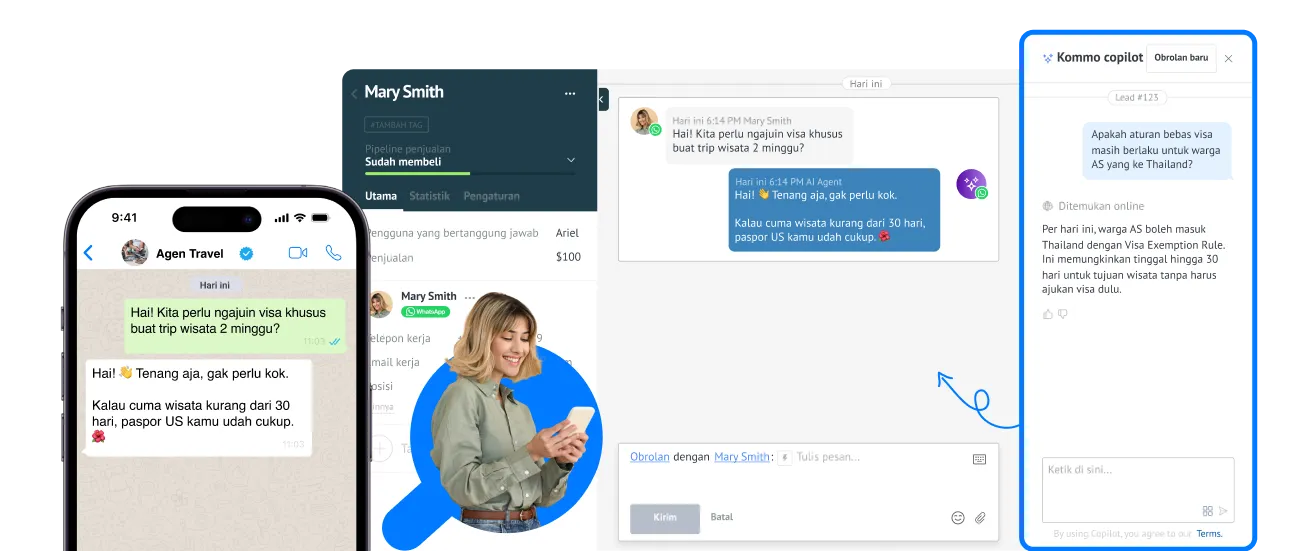The width and height of the screenshot is (1302, 551).
Task: Collapse the lead card with the panel edge arrow
Action: (603, 99)
